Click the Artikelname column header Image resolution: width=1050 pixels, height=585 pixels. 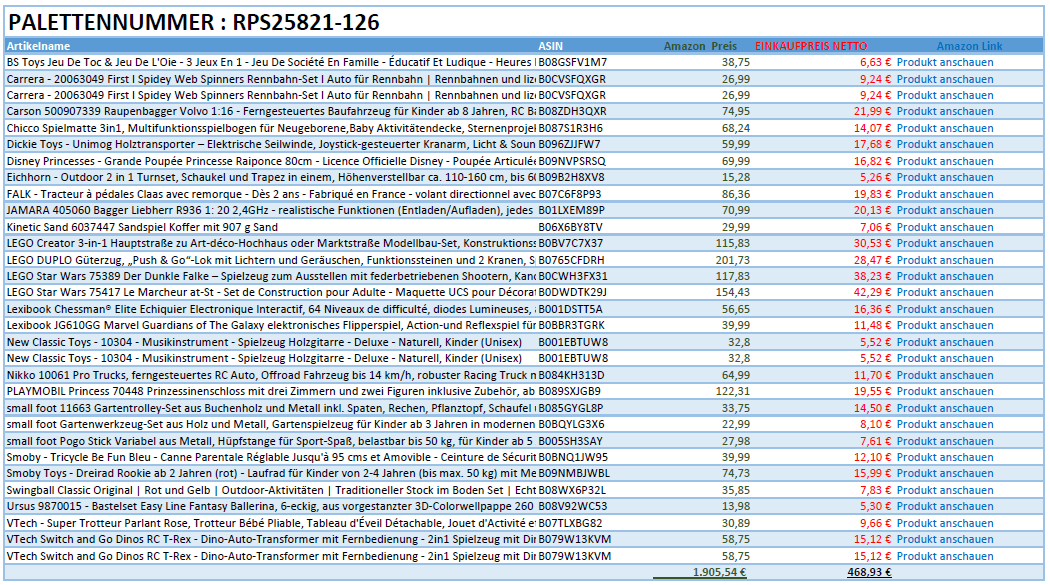pos(39,46)
